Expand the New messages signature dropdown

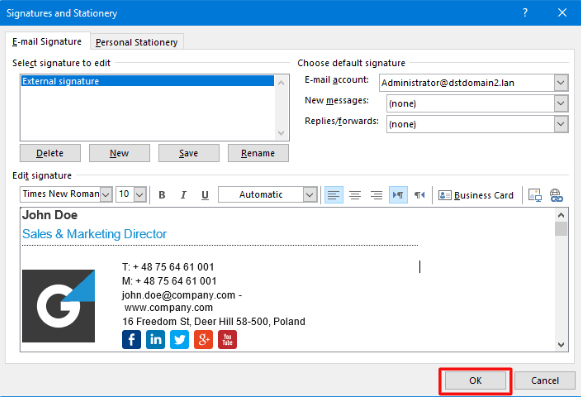(561, 103)
